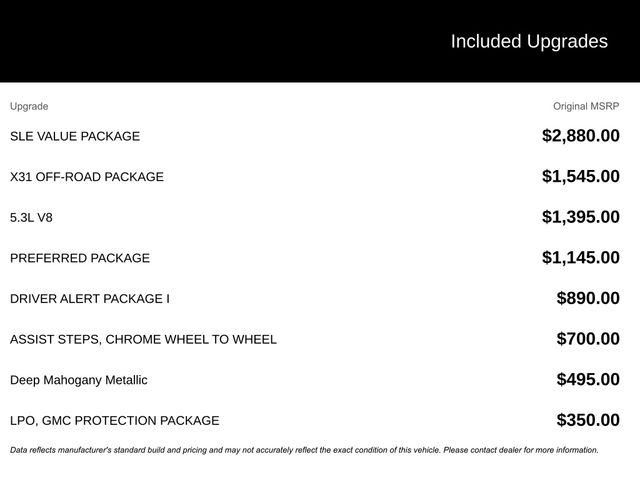The height and width of the screenshot is (480, 640).
Task: Click the $700.00 price
Action: coord(588,339)
